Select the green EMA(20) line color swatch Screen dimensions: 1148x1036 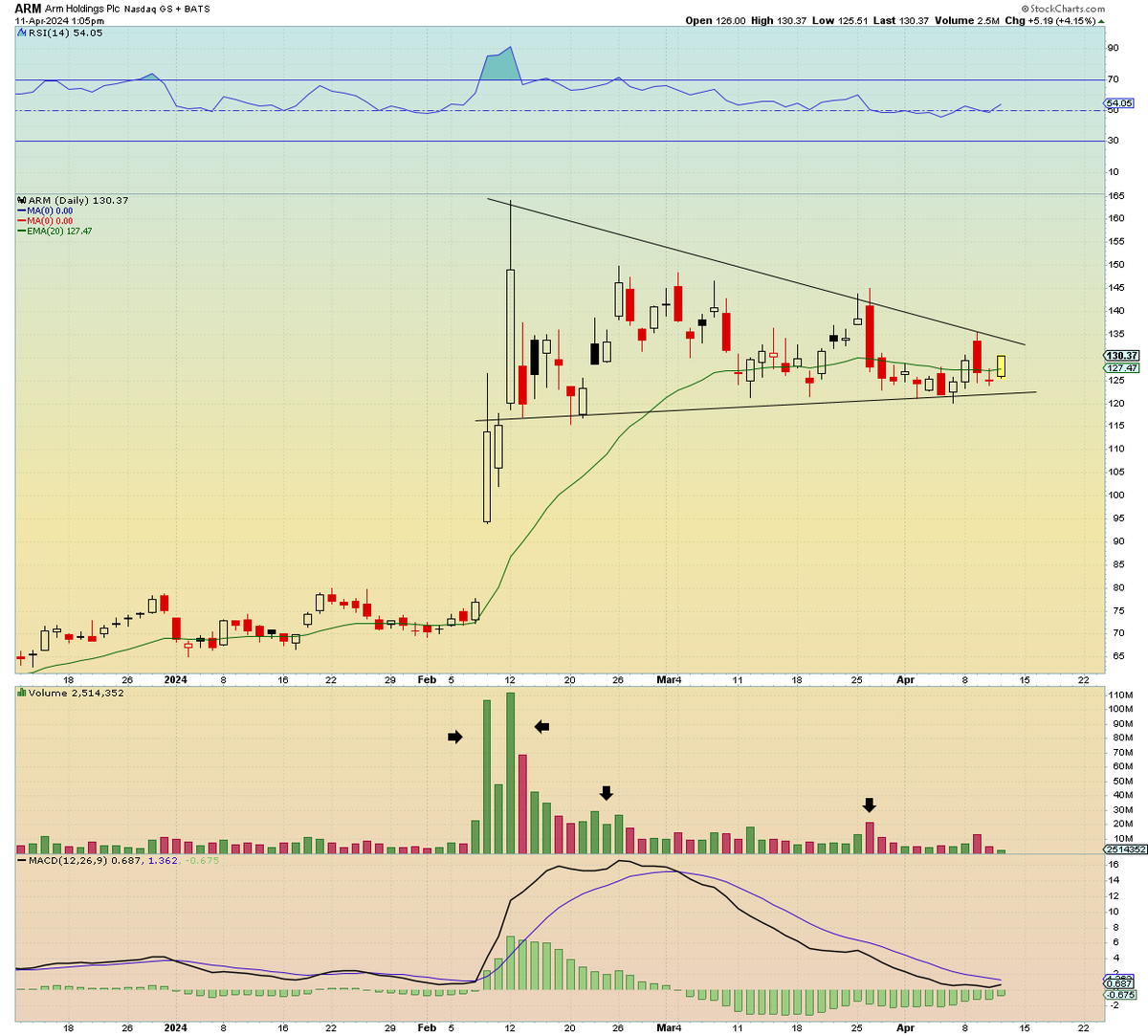tap(23, 232)
